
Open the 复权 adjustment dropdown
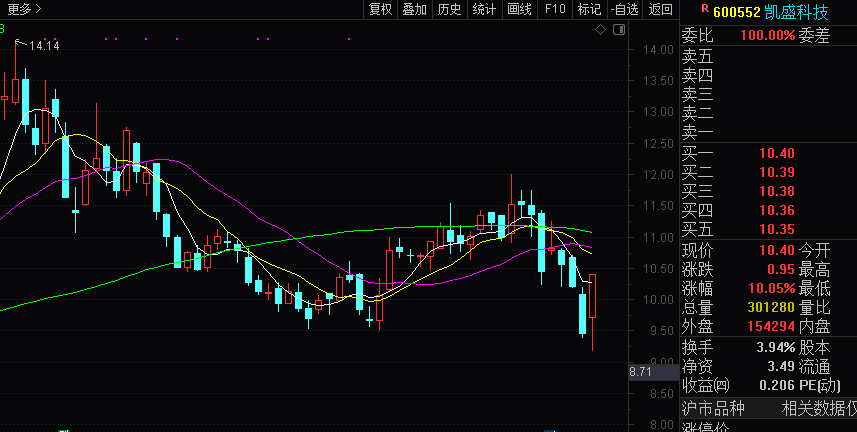380,10
